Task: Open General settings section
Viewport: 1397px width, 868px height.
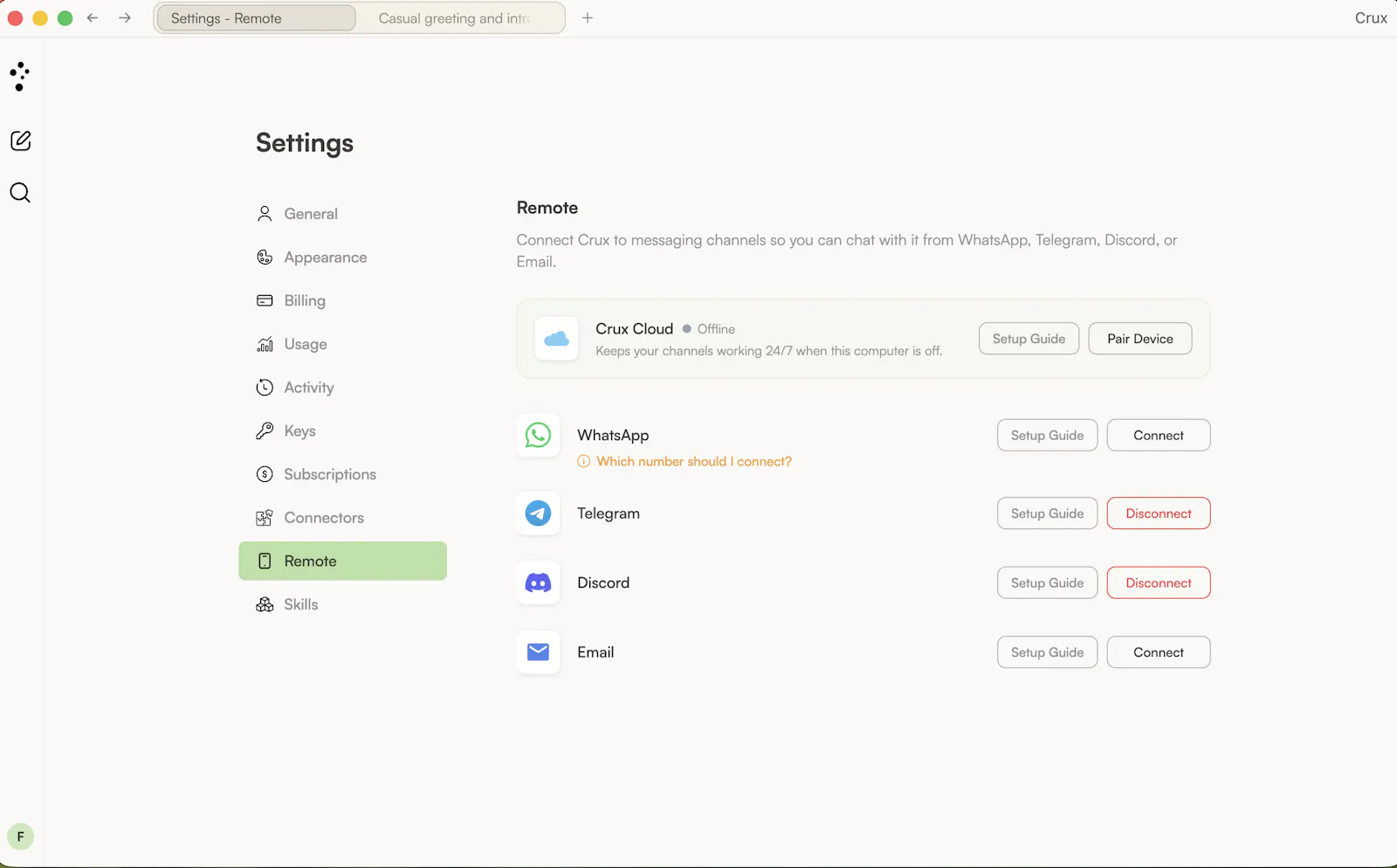Action: click(342, 214)
